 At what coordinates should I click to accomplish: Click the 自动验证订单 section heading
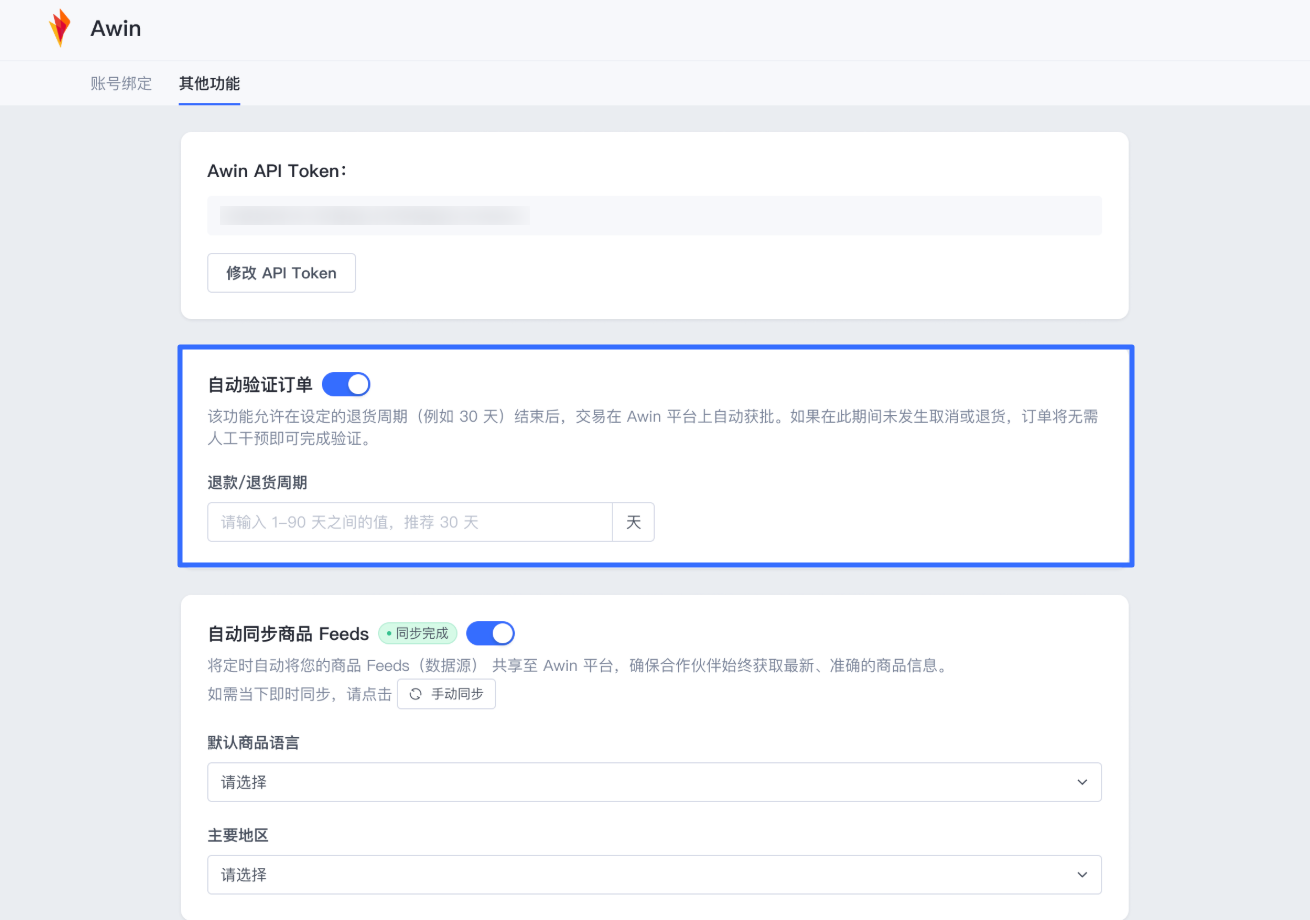point(260,385)
